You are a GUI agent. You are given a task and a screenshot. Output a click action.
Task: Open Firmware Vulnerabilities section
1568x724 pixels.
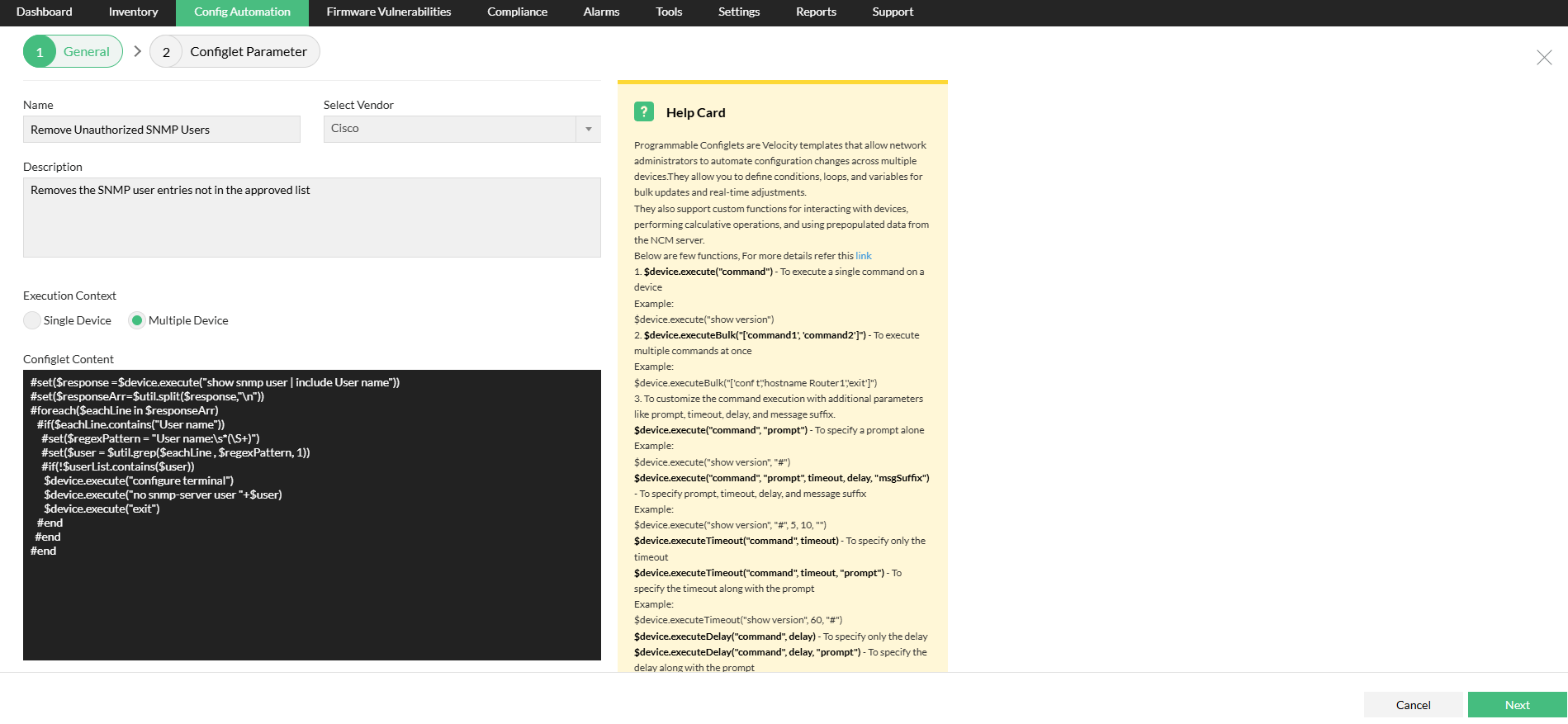388,12
